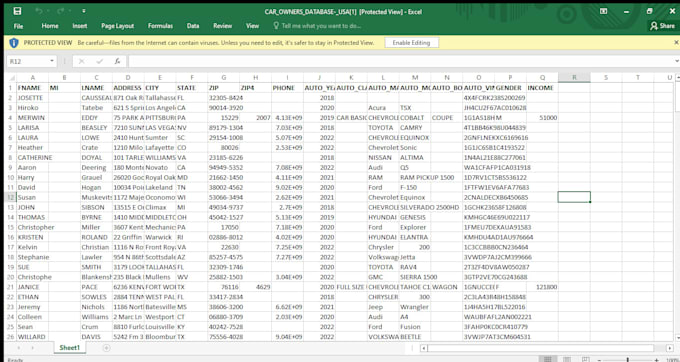The width and height of the screenshot is (680, 362).
Task: Click the Cancel X icon in formula bar
Action: pyautogui.click(x=81, y=62)
